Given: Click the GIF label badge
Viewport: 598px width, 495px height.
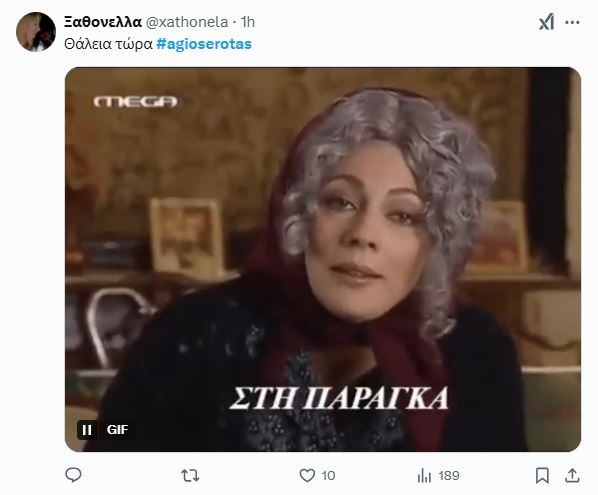Looking at the screenshot, I should pyautogui.click(x=117, y=430).
